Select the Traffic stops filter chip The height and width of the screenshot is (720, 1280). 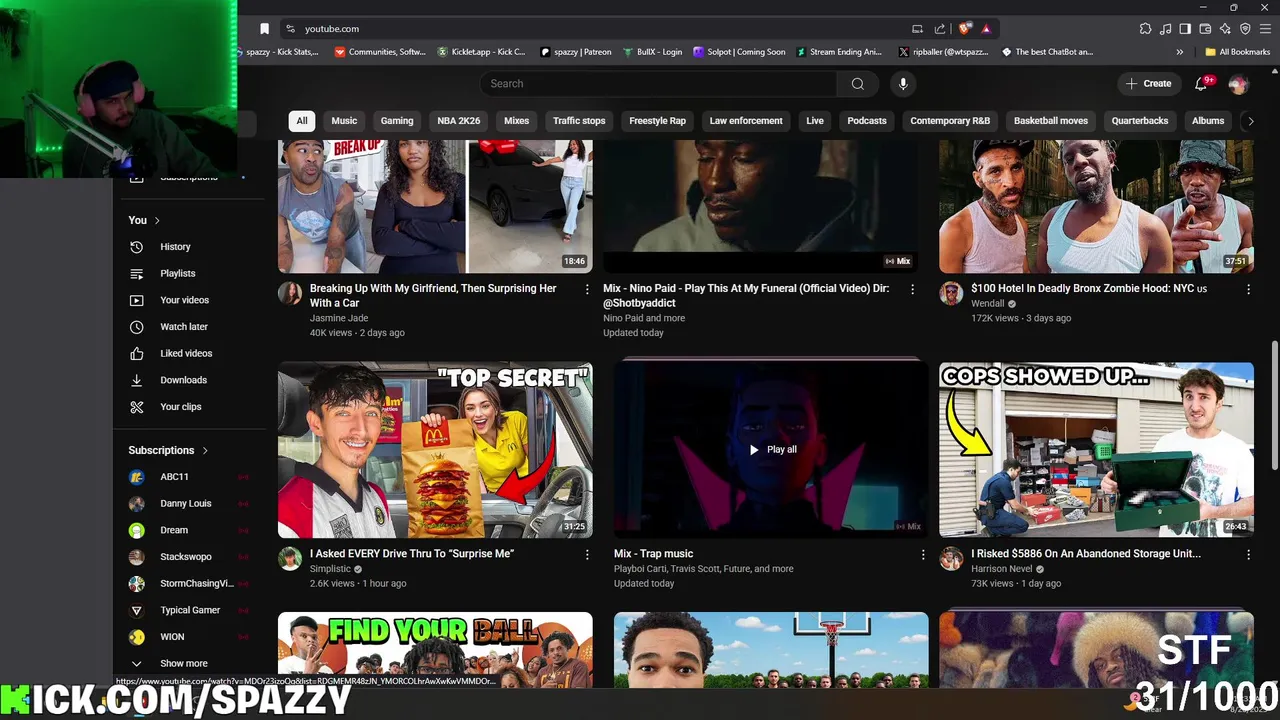pos(579,121)
